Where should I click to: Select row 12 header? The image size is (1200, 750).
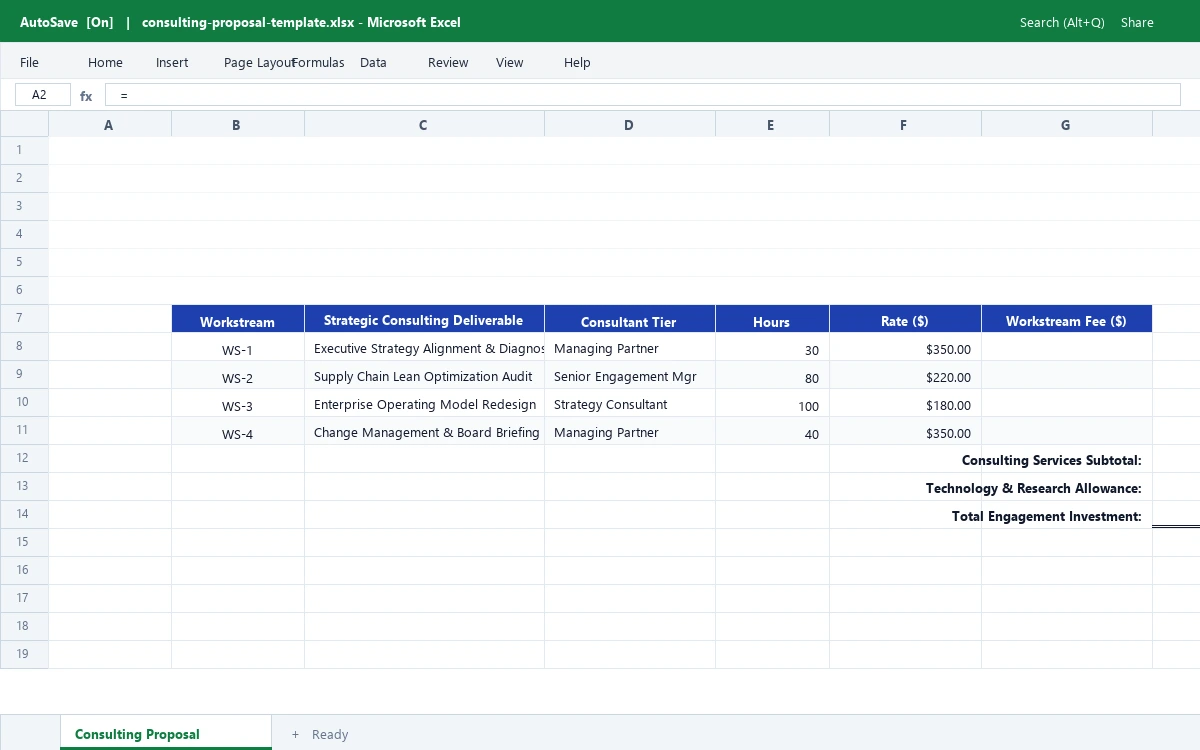click(24, 458)
